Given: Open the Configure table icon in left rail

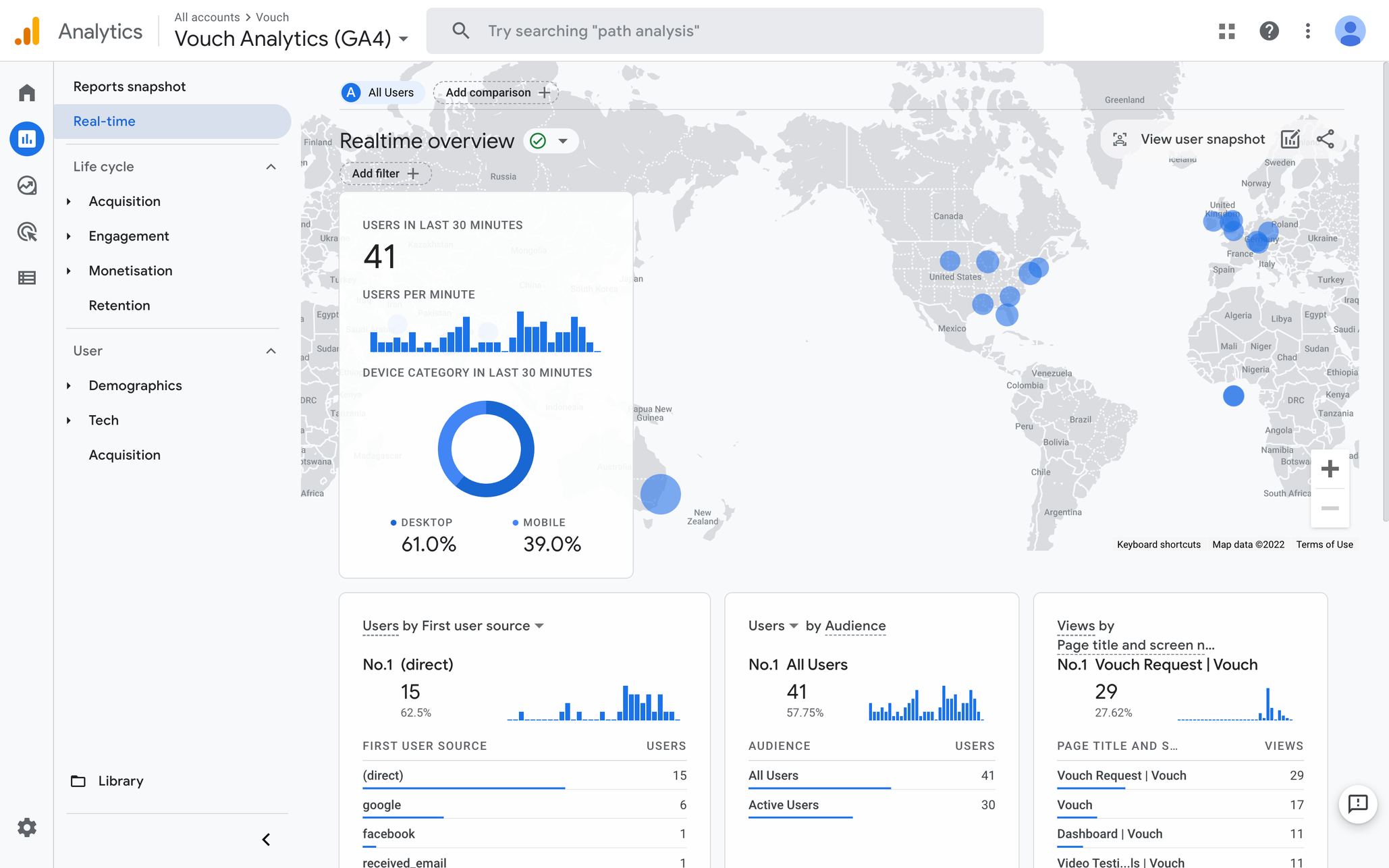Looking at the screenshot, I should click(27, 277).
